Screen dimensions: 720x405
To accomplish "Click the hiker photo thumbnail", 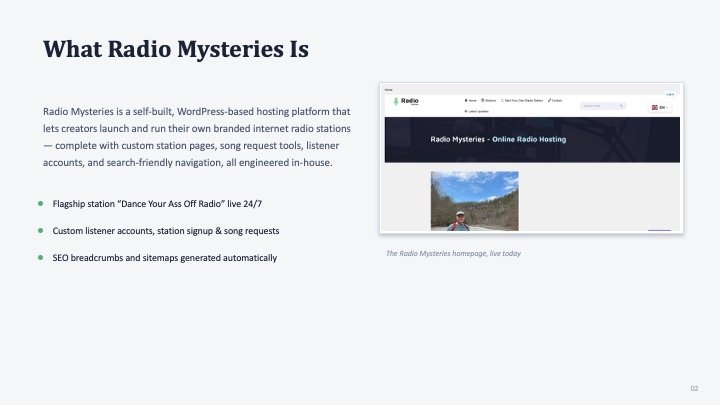I will click(474, 201).
